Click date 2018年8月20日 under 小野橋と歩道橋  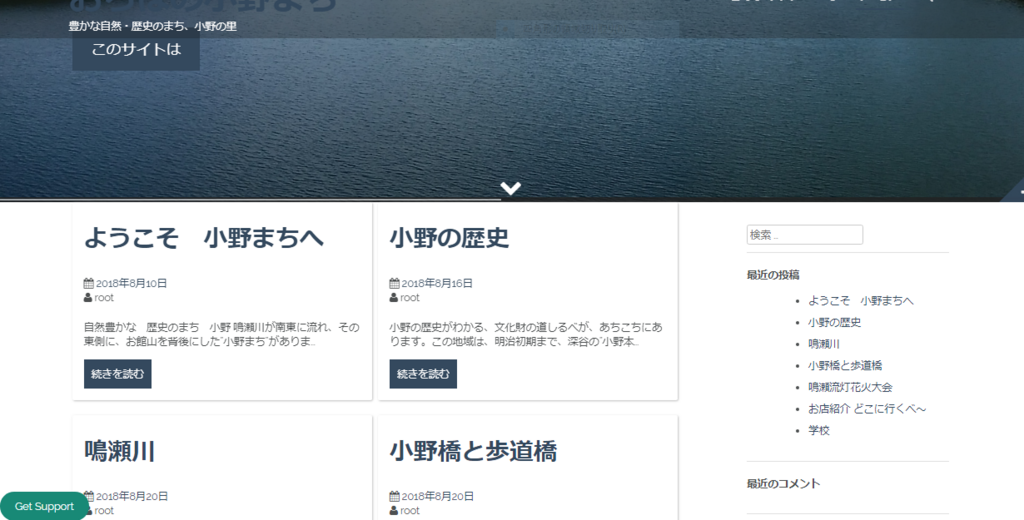tap(438, 496)
